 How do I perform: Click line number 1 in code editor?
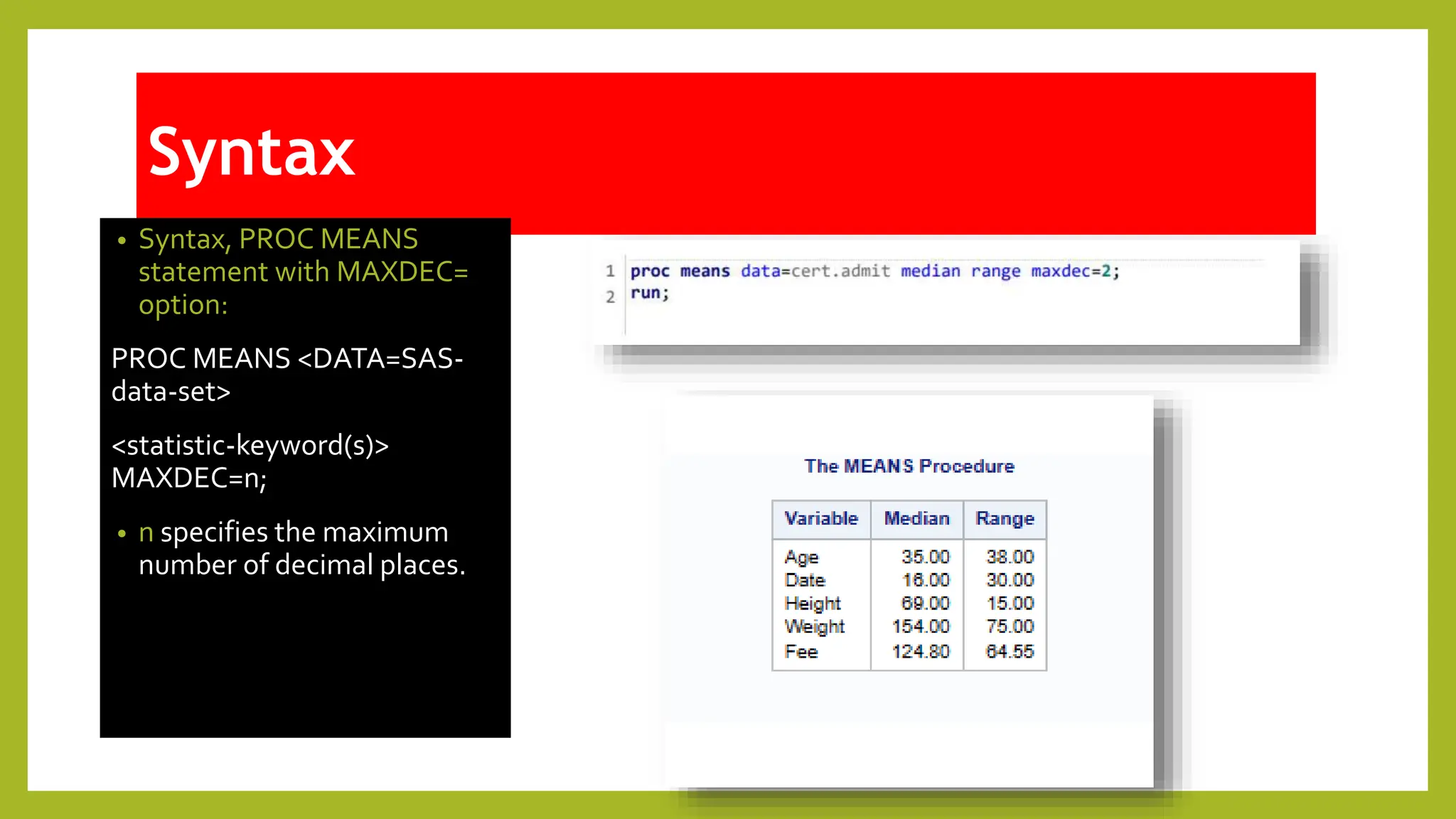[x=610, y=271]
